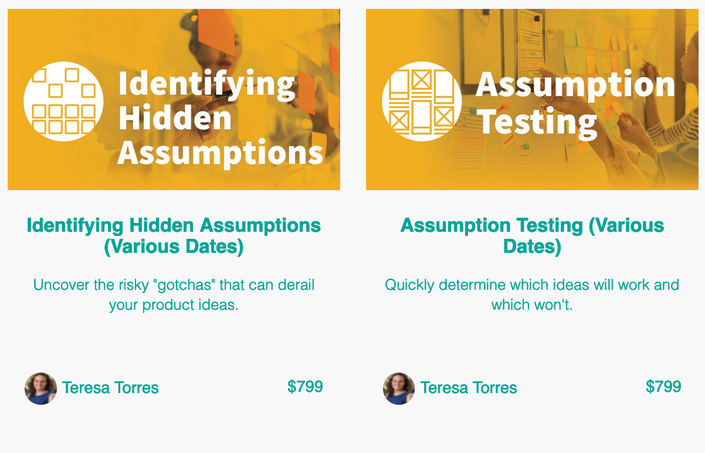Click Teresa Torres avatar on the right card
The image size is (705, 453).
[399, 388]
